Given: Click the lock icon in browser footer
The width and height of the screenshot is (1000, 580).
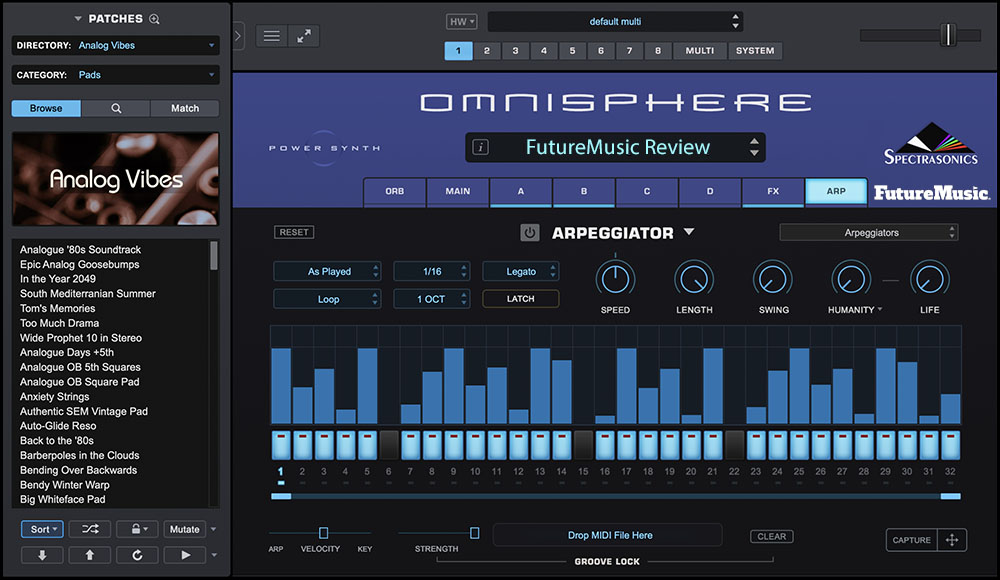Looking at the screenshot, I should [137, 529].
